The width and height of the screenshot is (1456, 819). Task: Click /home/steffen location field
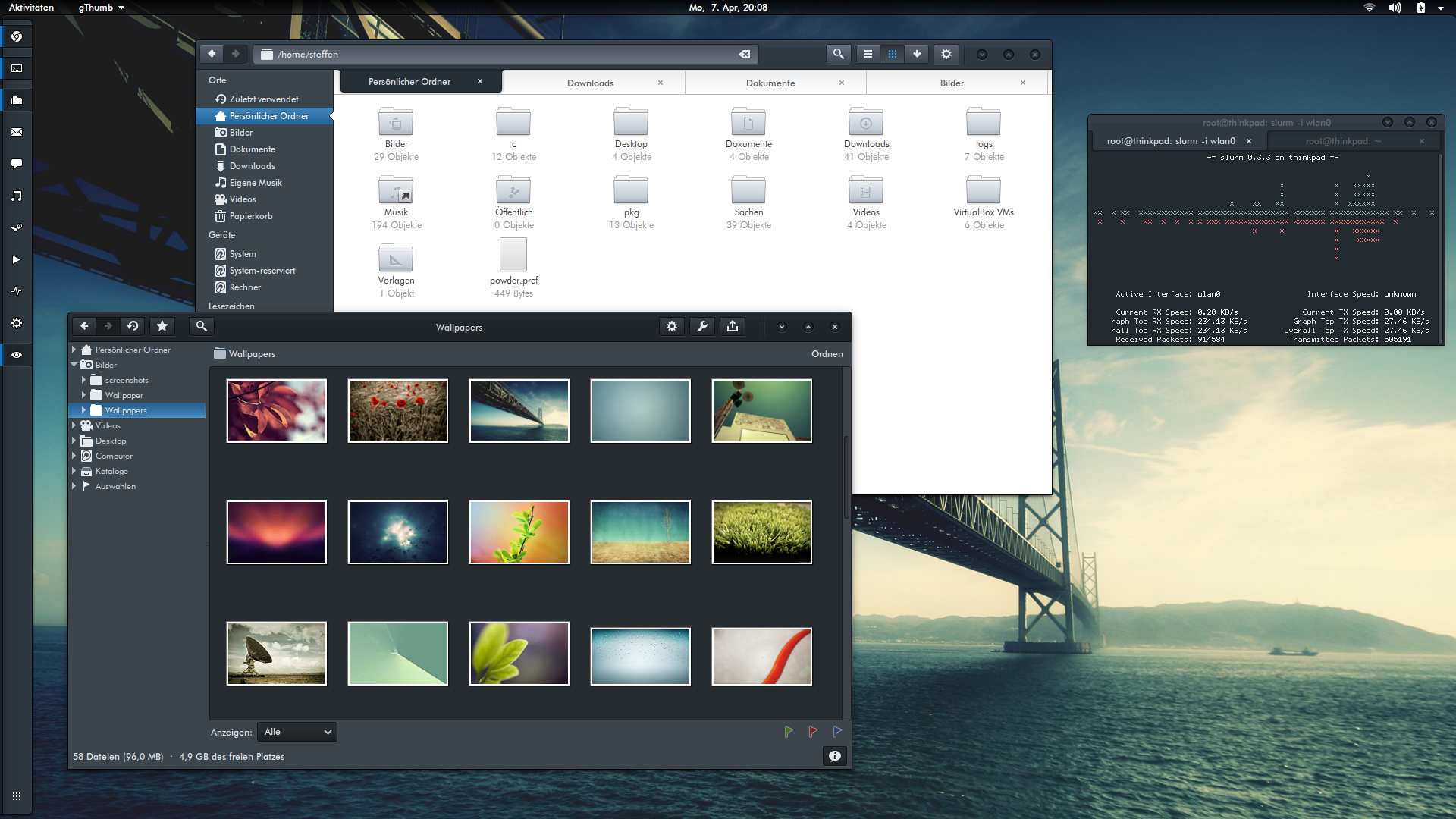point(505,54)
